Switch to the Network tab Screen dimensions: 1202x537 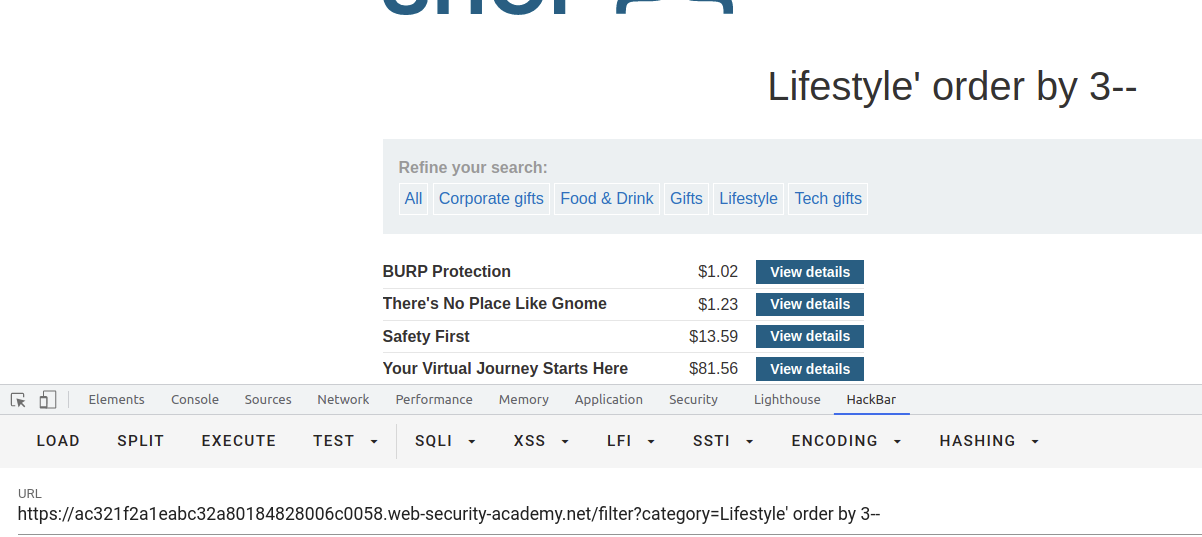(x=343, y=399)
